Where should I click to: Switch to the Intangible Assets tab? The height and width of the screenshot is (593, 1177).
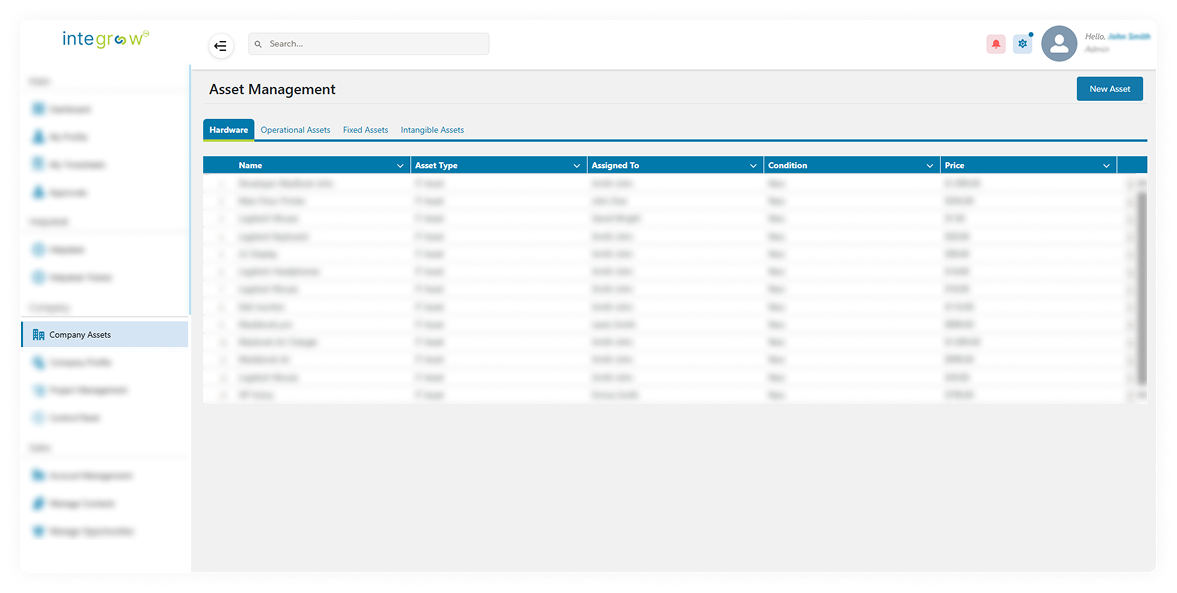coord(432,130)
